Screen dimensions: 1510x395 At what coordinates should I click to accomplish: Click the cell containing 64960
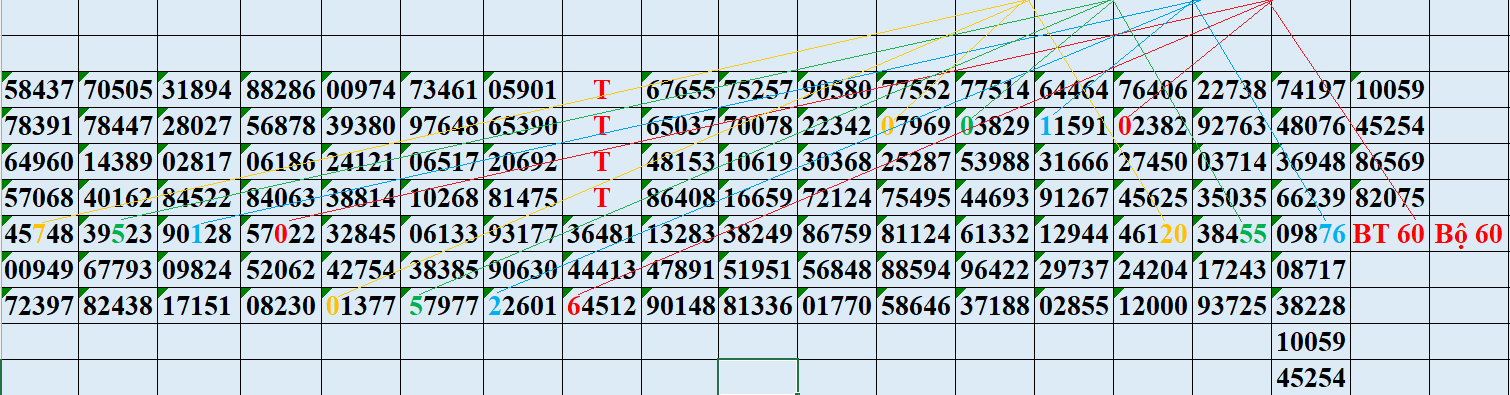(40, 162)
